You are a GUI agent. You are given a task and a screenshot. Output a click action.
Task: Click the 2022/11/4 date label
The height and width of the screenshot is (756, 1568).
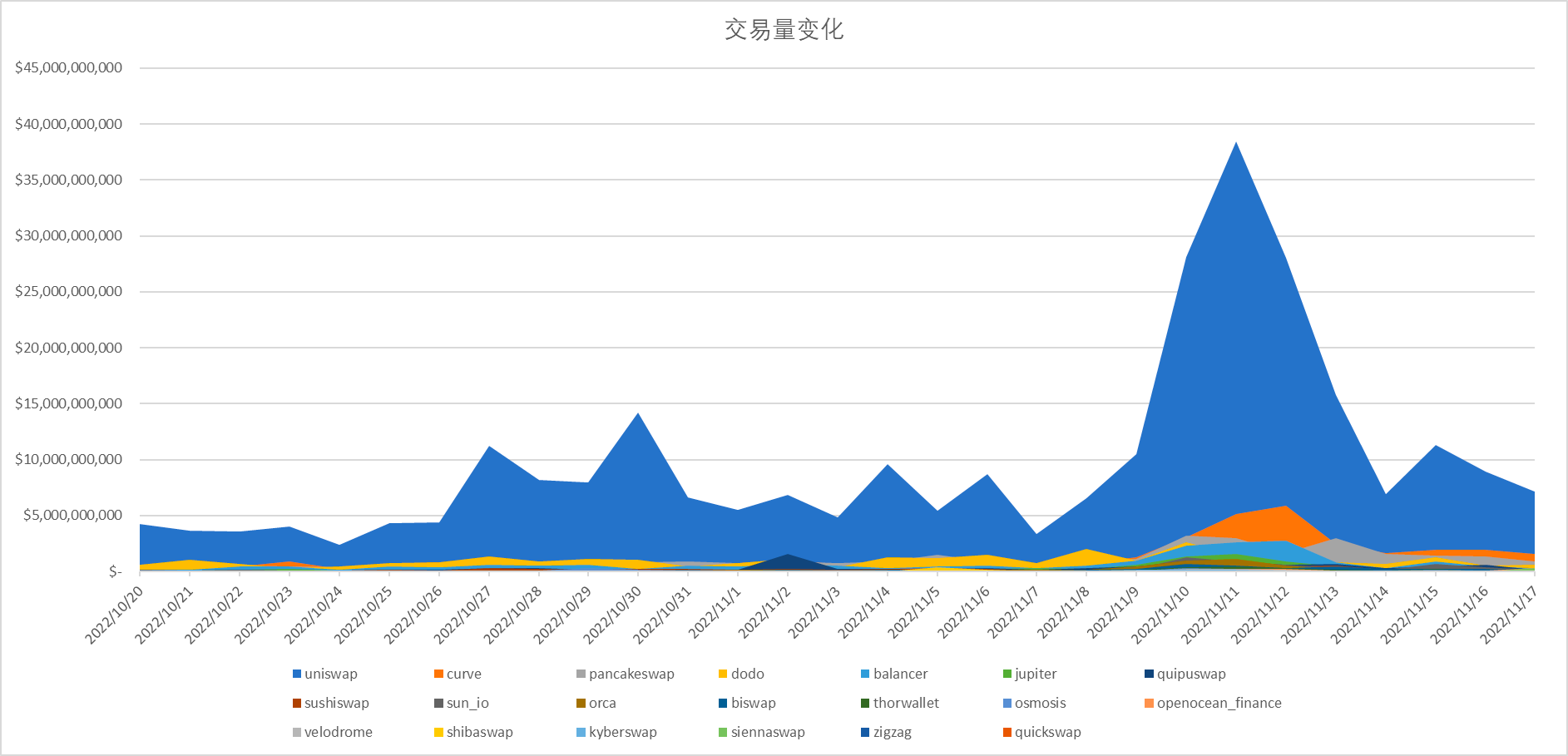click(864, 613)
